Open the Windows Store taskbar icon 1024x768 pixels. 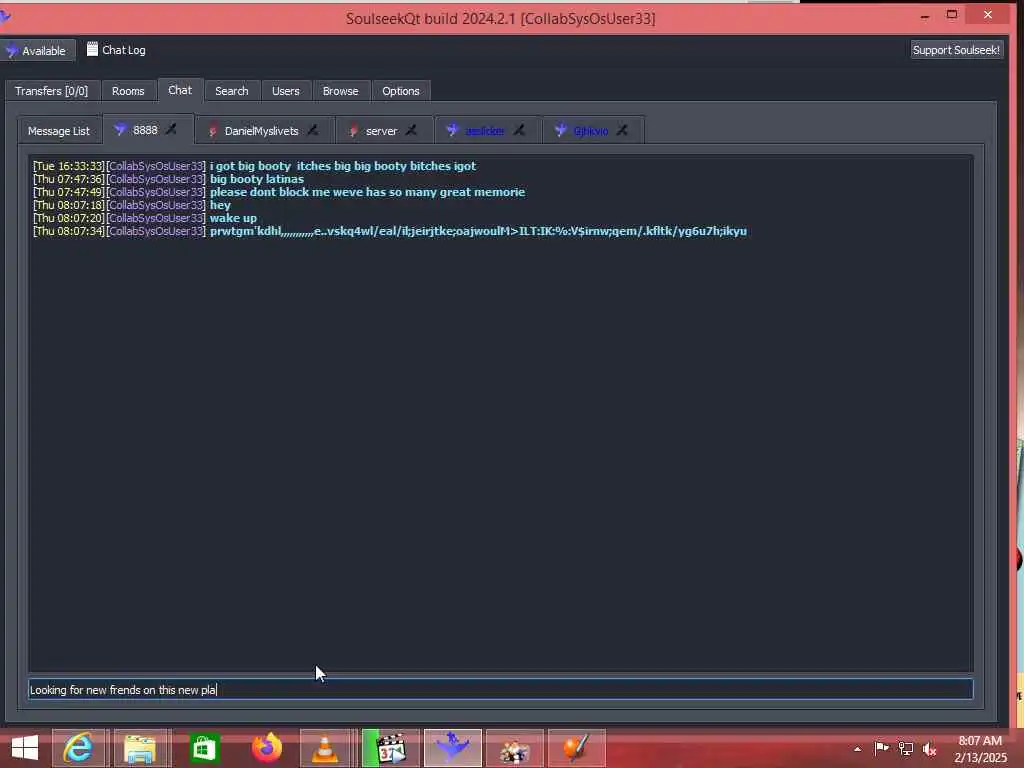[x=204, y=748]
